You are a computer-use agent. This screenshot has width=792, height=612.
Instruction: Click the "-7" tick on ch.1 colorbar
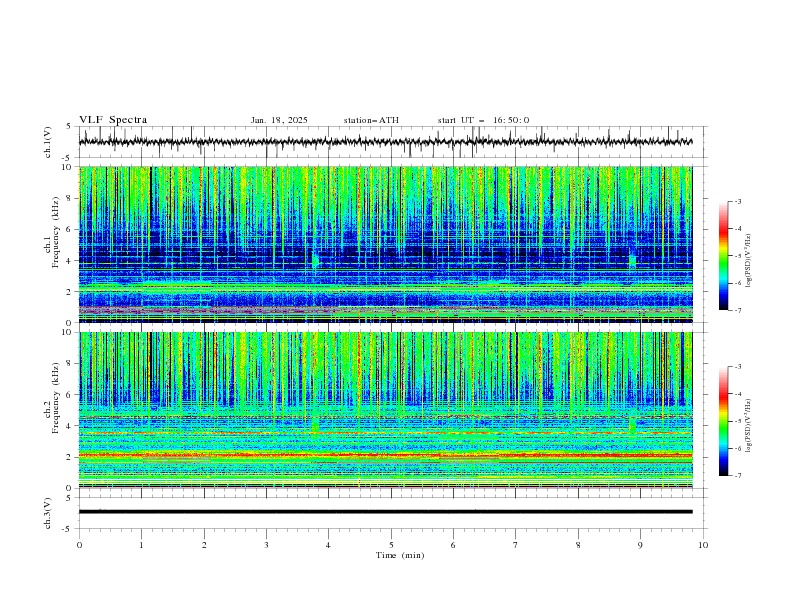(x=737, y=310)
